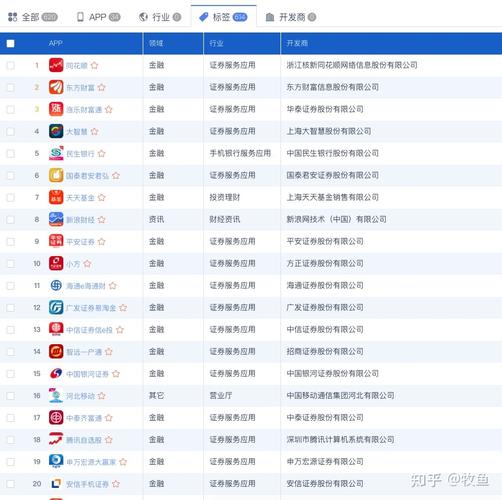502x500 pixels.
Task: Star the 安信手机证券 app
Action: click(x=116, y=484)
